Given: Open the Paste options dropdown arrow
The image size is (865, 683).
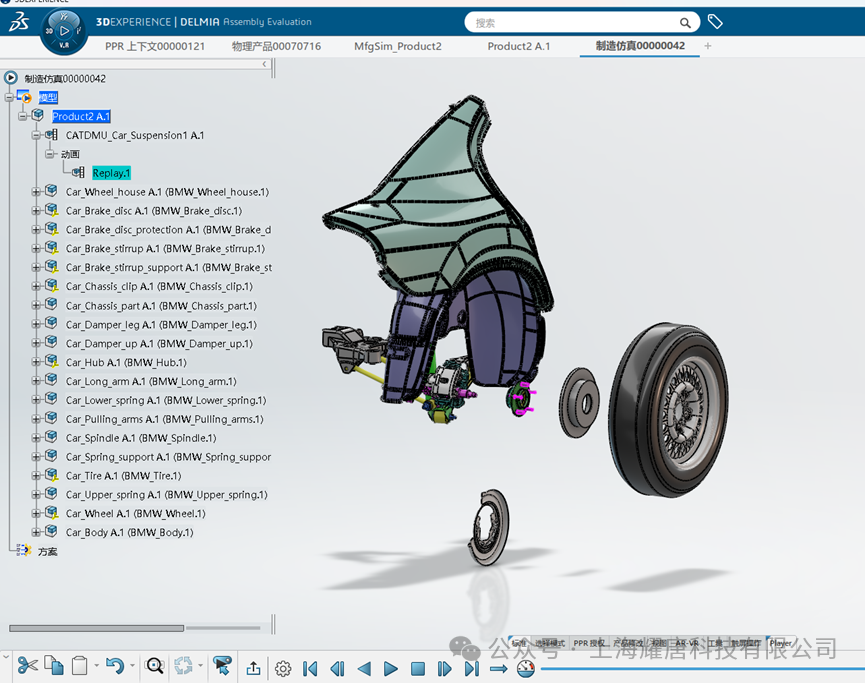Looking at the screenshot, I should point(97,666).
